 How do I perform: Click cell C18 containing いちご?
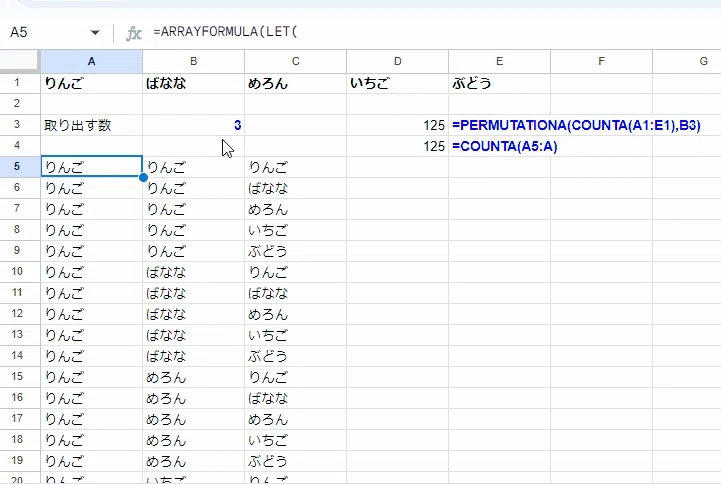pos(296,440)
